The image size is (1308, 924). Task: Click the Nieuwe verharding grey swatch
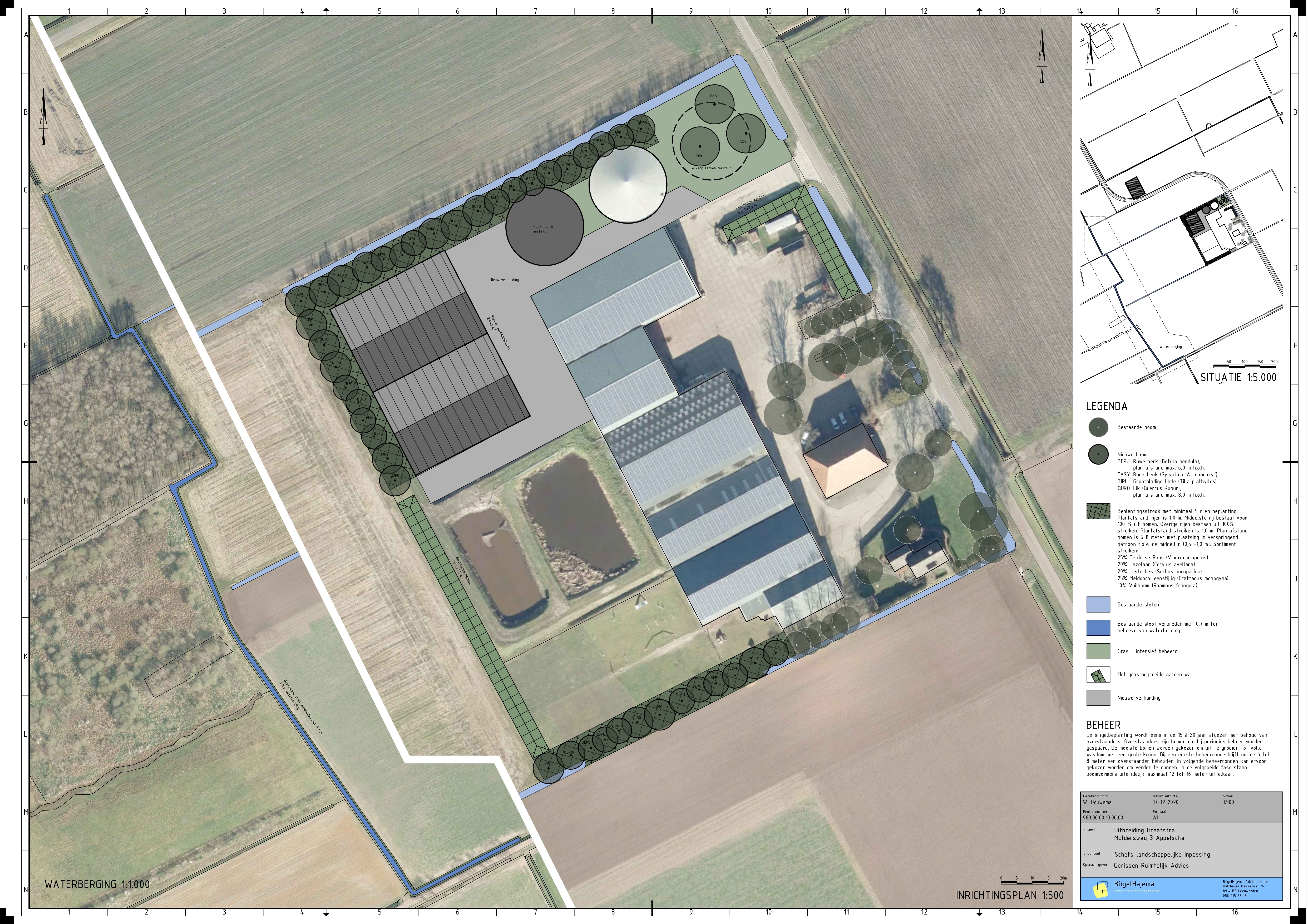pyautogui.click(x=1098, y=698)
